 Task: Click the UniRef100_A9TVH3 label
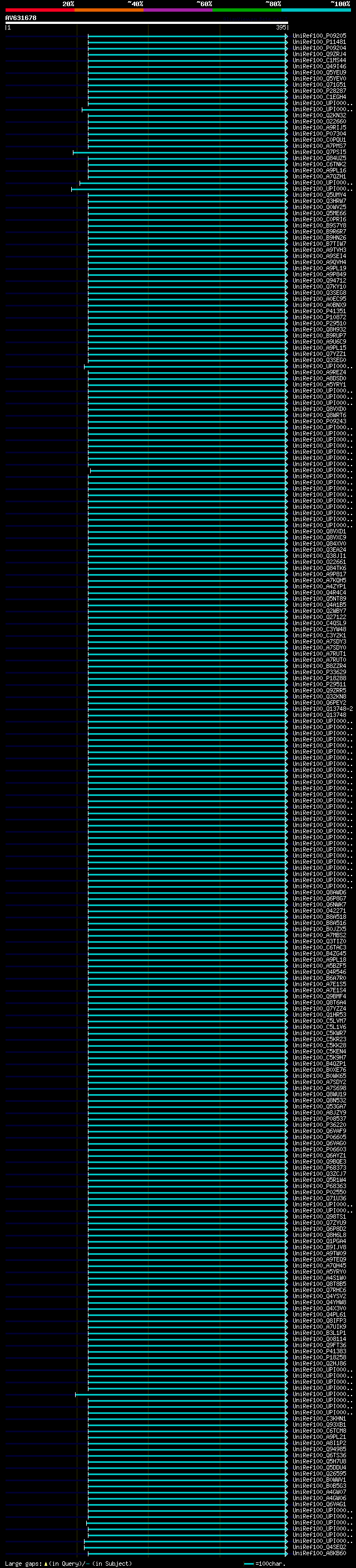click(319, 250)
